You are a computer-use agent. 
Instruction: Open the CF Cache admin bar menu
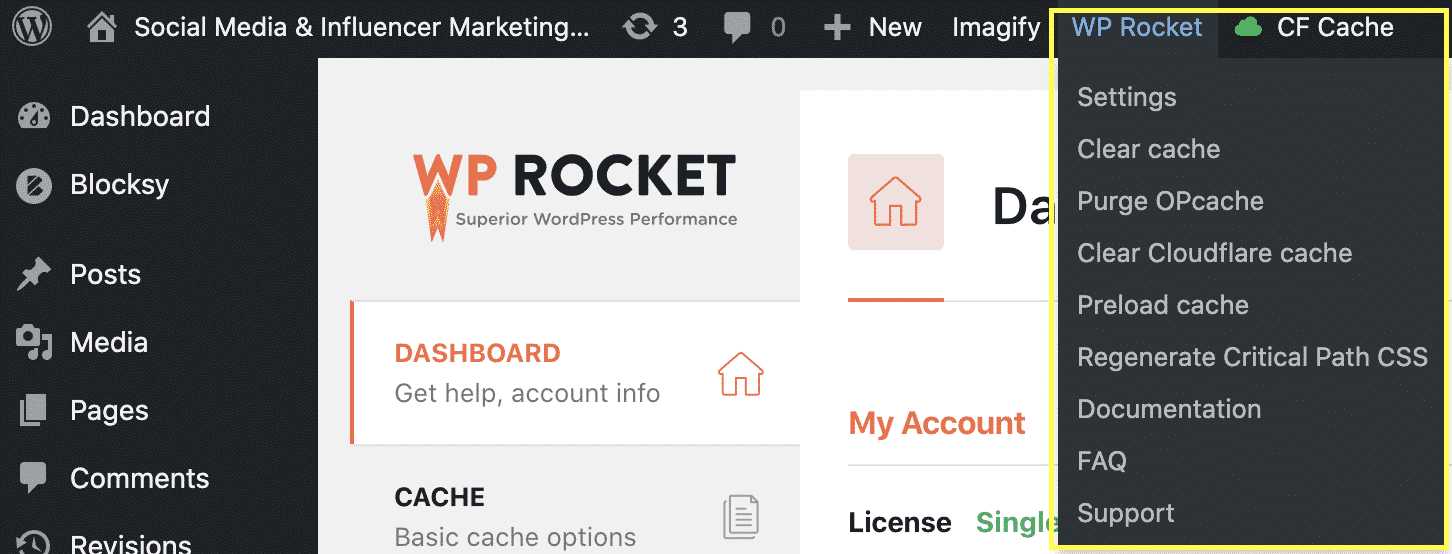1314,27
